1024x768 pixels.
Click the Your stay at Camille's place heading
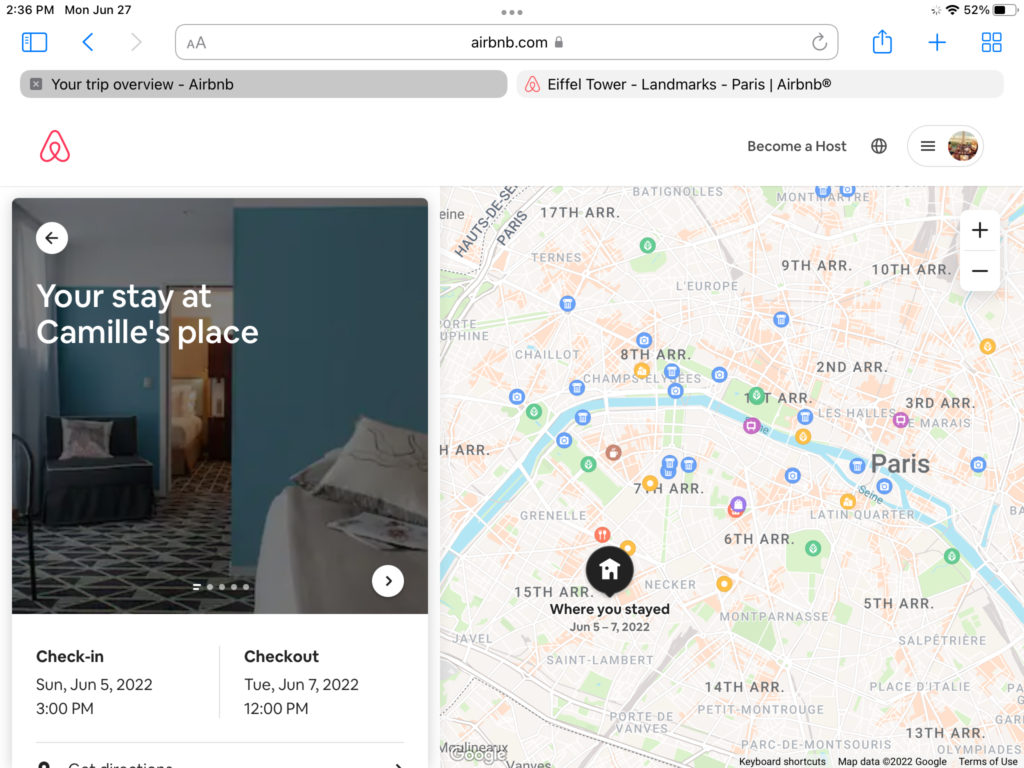pyautogui.click(x=148, y=314)
